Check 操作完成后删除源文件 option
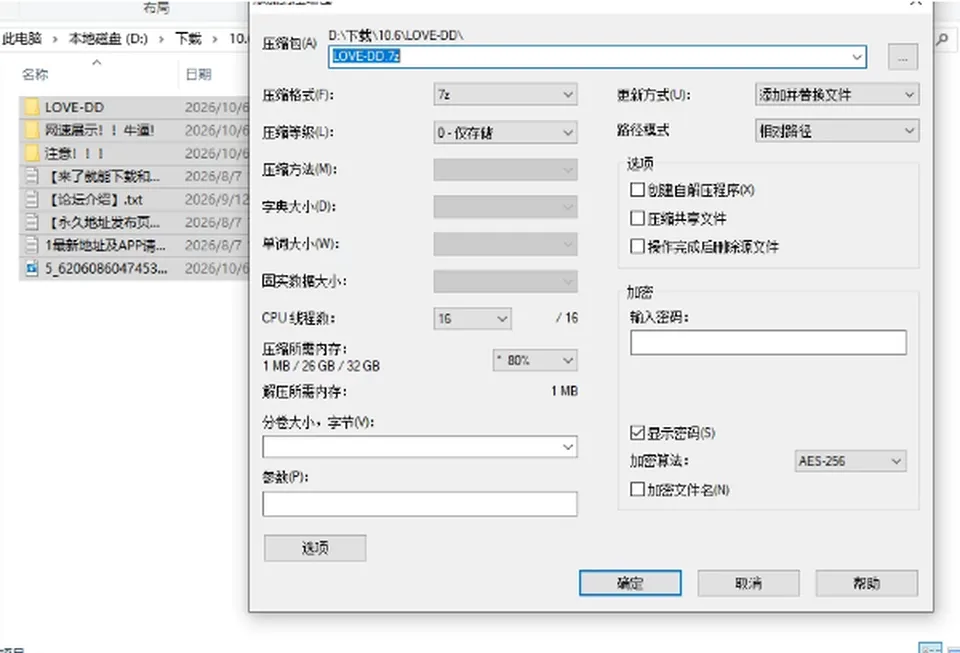Viewport: 960px width, 653px height. point(637,246)
